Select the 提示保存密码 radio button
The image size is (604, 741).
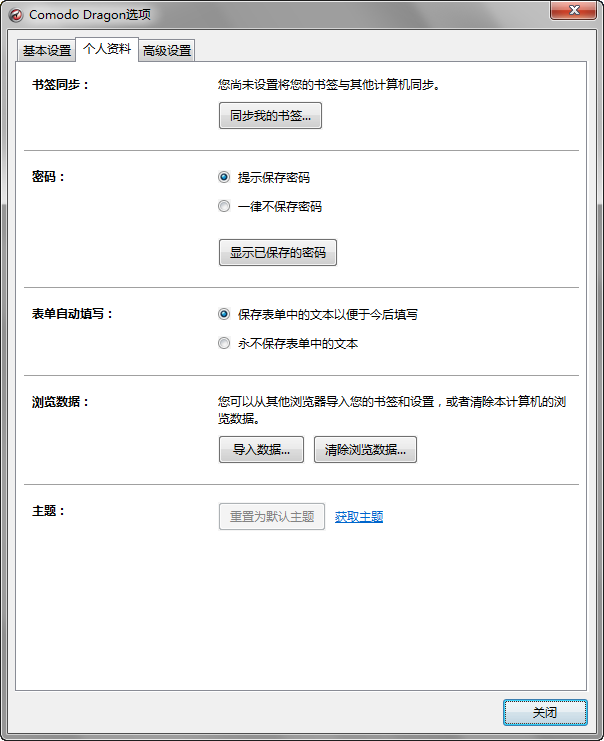coord(224,177)
